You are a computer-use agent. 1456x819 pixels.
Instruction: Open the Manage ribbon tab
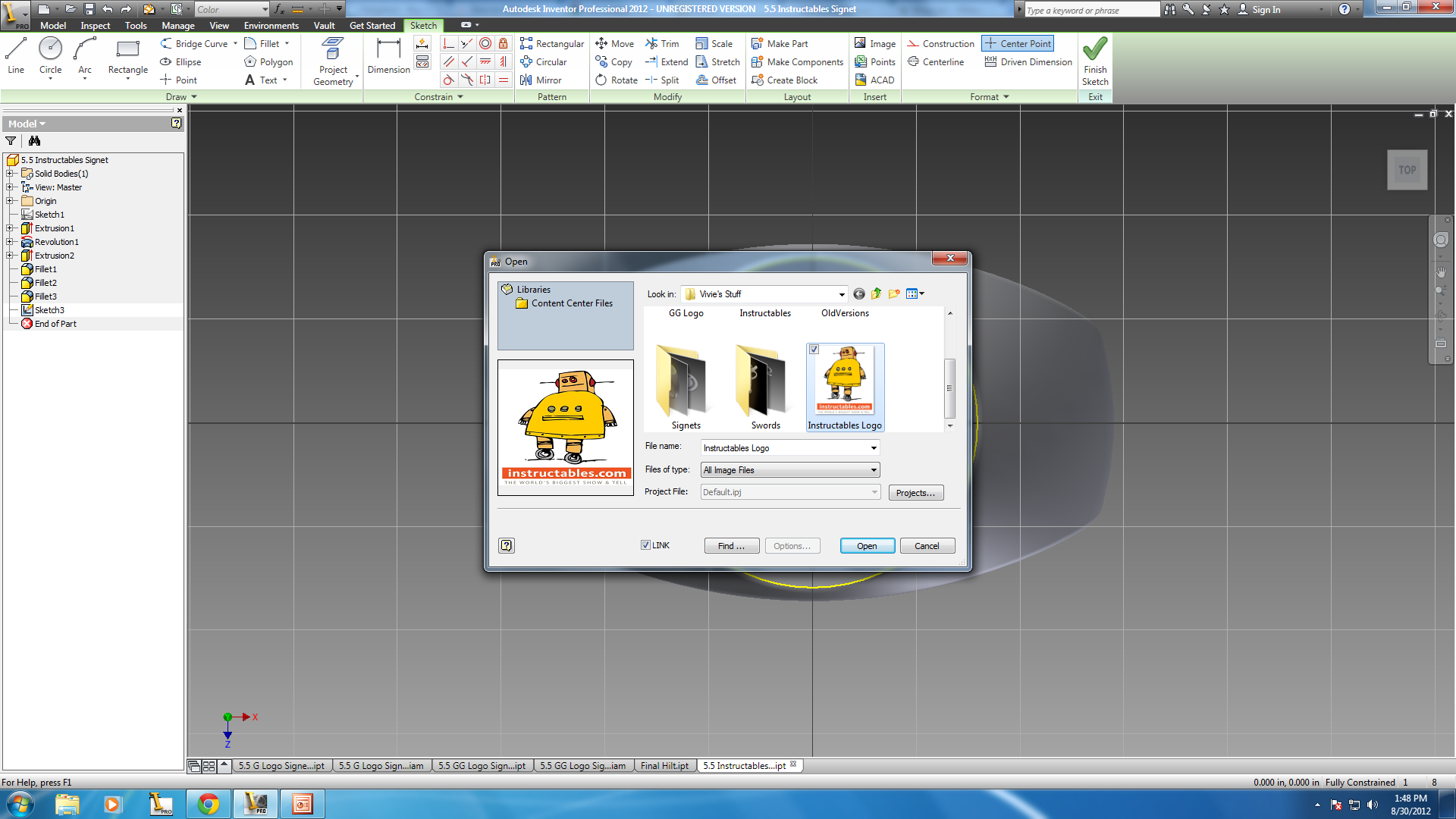tap(178, 25)
